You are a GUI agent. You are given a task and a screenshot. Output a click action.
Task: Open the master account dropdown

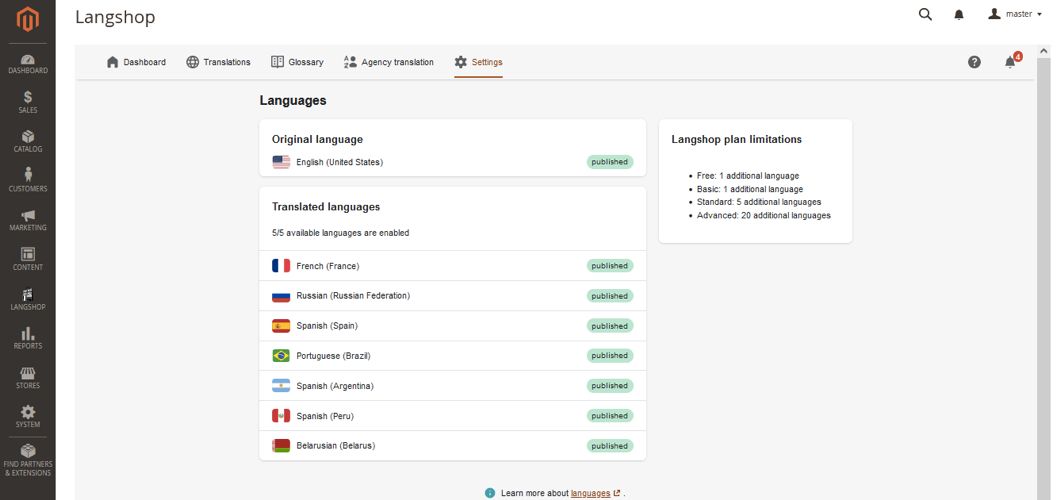1014,14
